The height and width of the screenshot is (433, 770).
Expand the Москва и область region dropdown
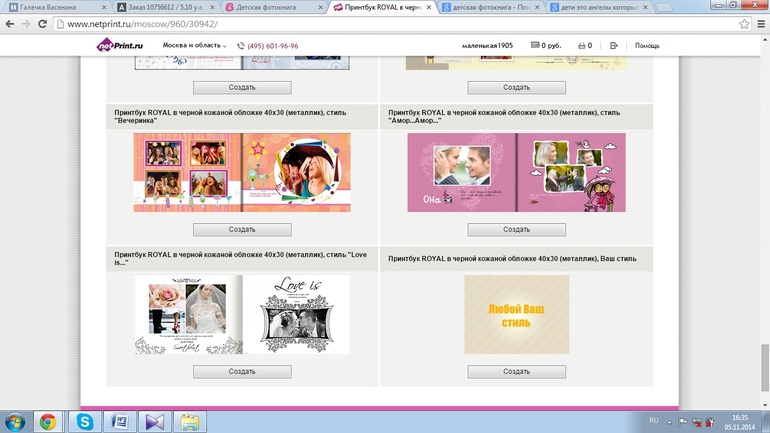(195, 45)
